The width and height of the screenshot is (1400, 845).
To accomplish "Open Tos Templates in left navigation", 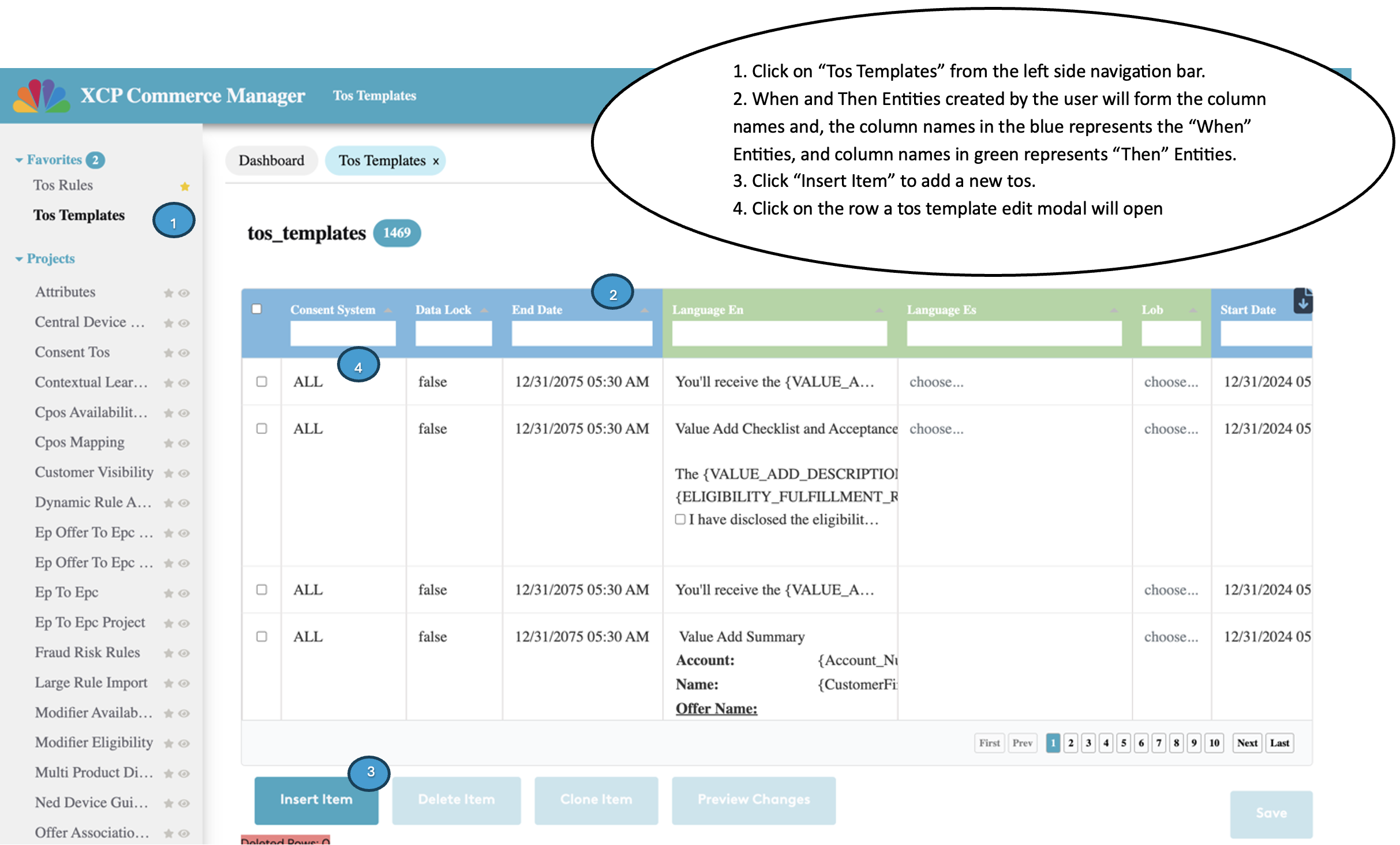I will pyautogui.click(x=79, y=215).
